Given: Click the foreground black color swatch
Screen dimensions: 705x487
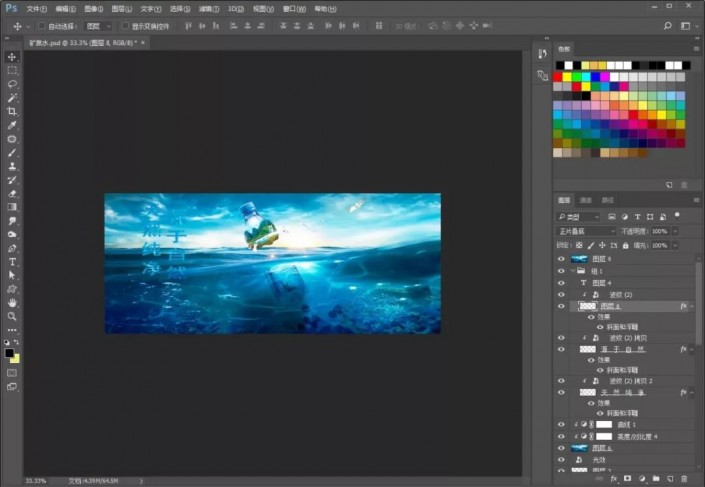Looking at the screenshot, I should point(9,353).
